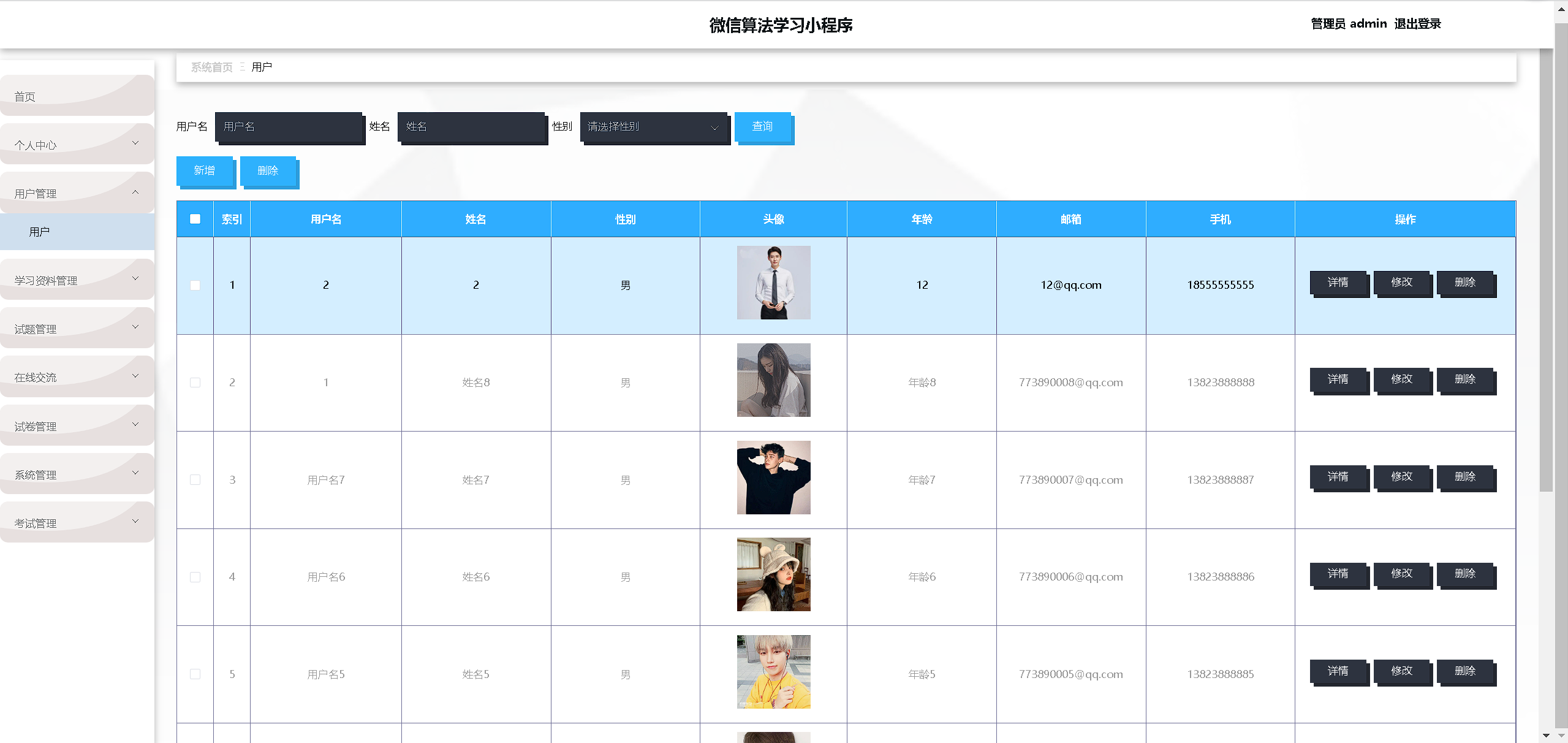Open 详情 for the 12@qq.com row
1568x743 pixels.
1338,283
